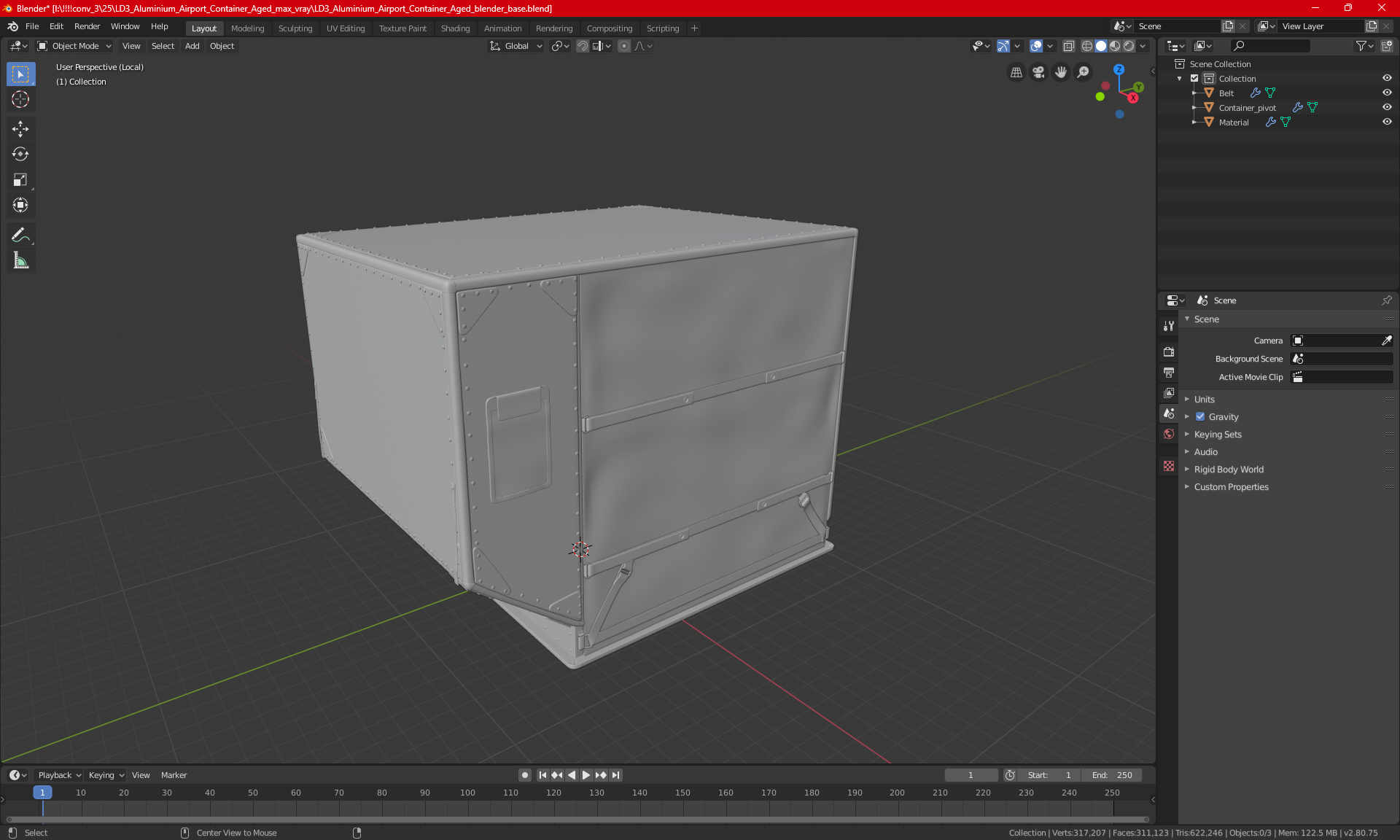Click the Annotate tool icon
The height and width of the screenshot is (840, 1400).
pyautogui.click(x=20, y=236)
